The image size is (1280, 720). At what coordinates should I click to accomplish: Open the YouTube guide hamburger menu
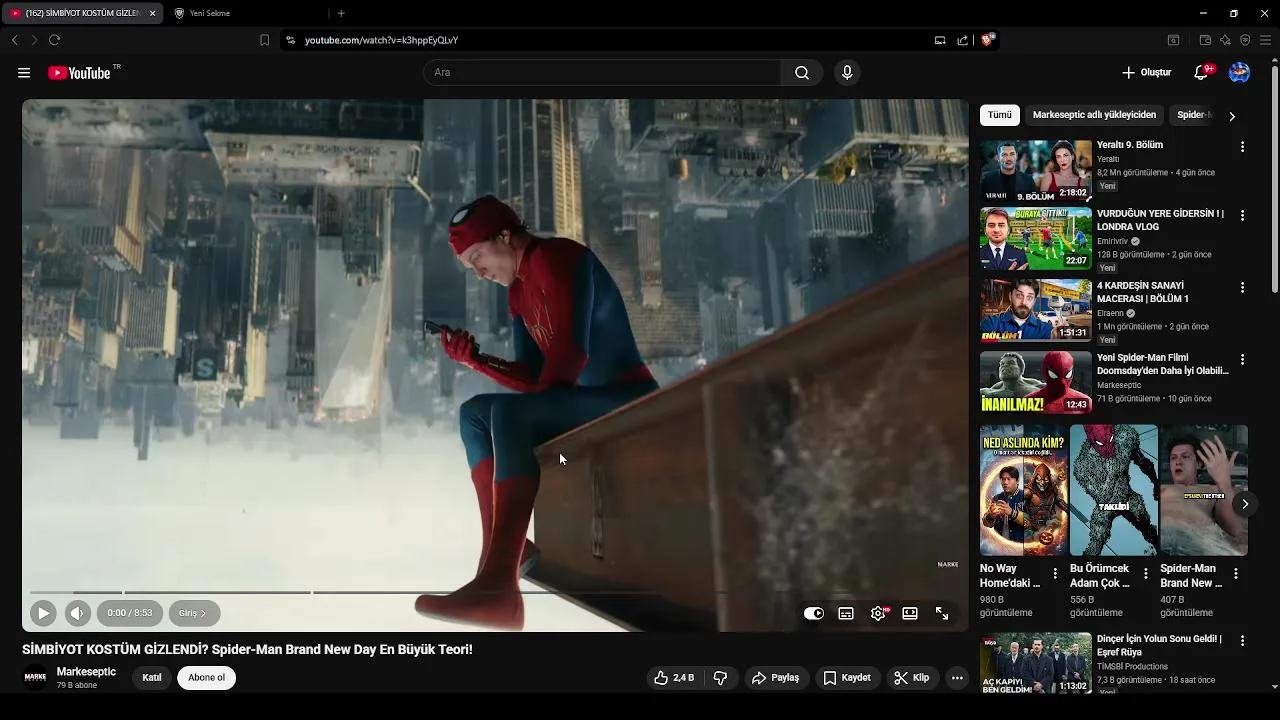[24, 73]
